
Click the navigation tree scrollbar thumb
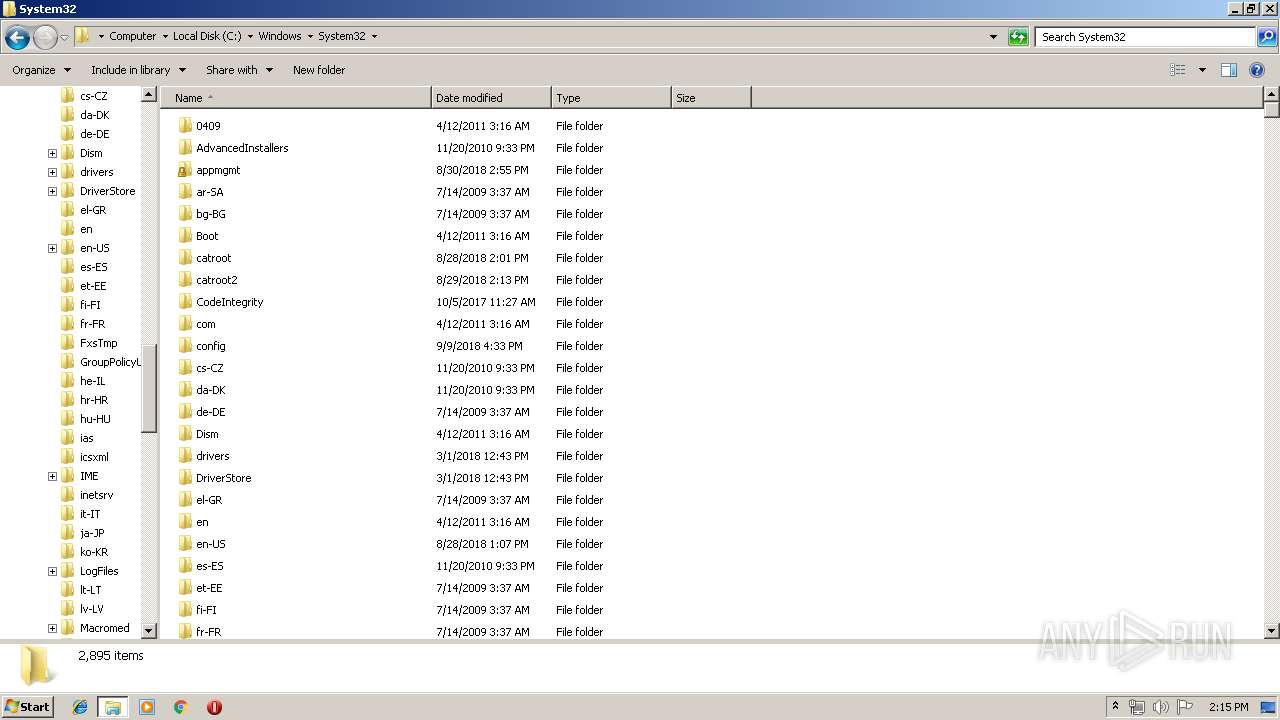coord(149,390)
